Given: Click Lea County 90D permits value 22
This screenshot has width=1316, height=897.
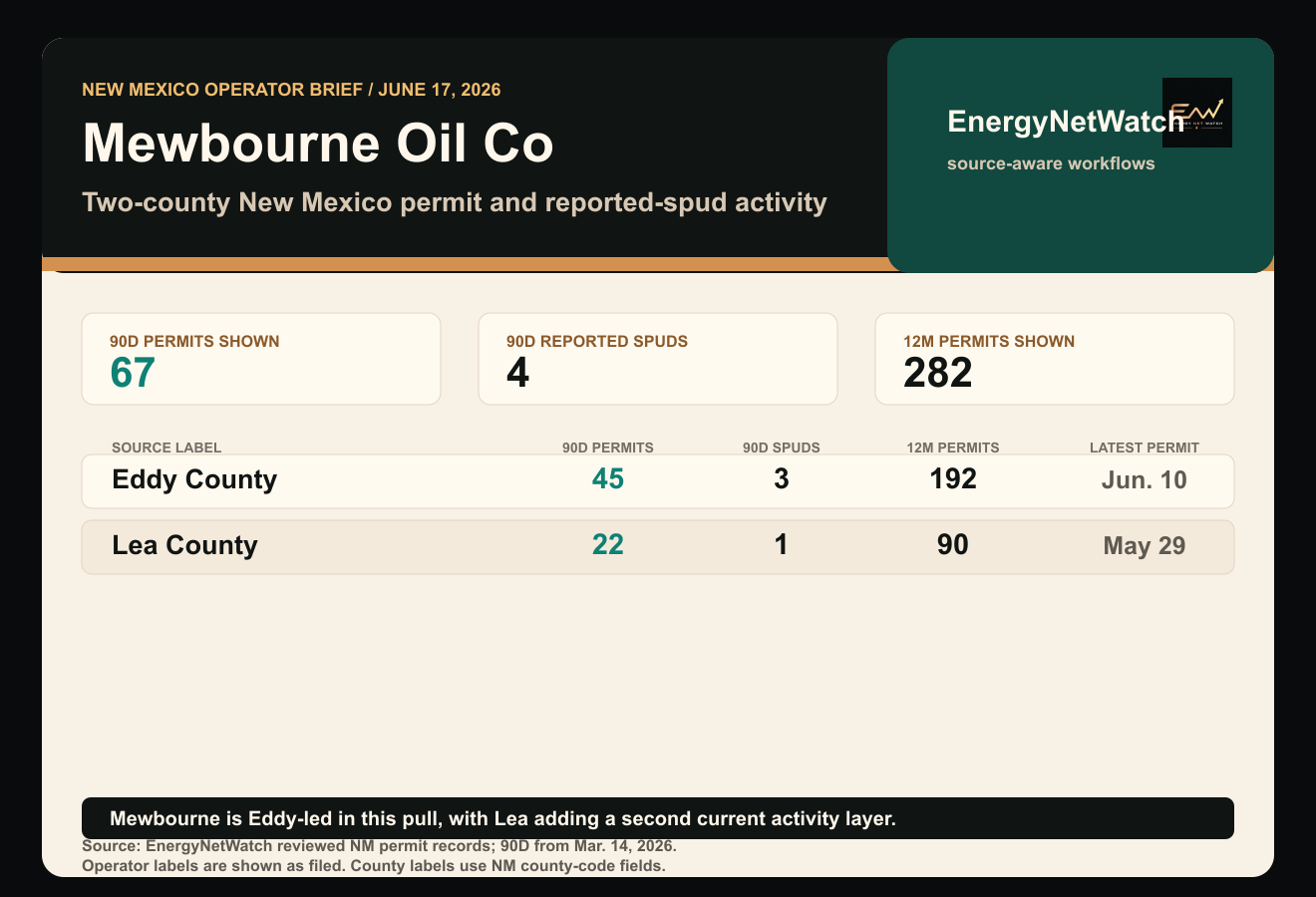Looking at the screenshot, I should point(608,544).
